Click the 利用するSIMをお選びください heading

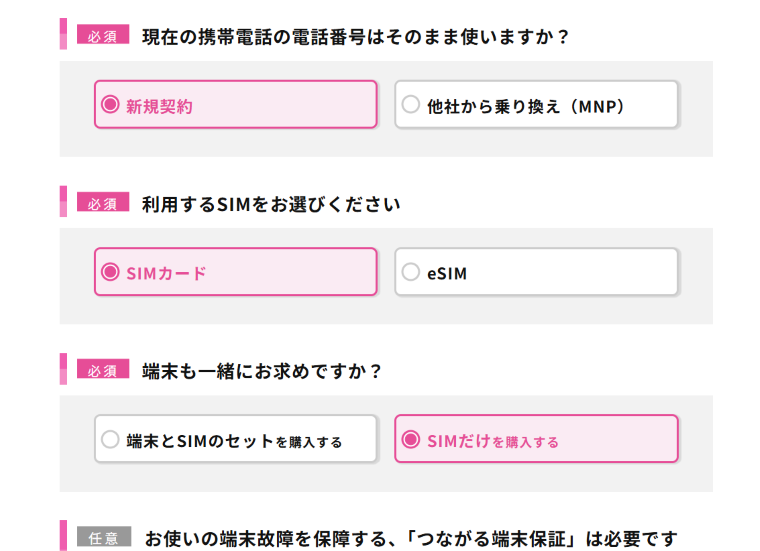[x=271, y=204]
